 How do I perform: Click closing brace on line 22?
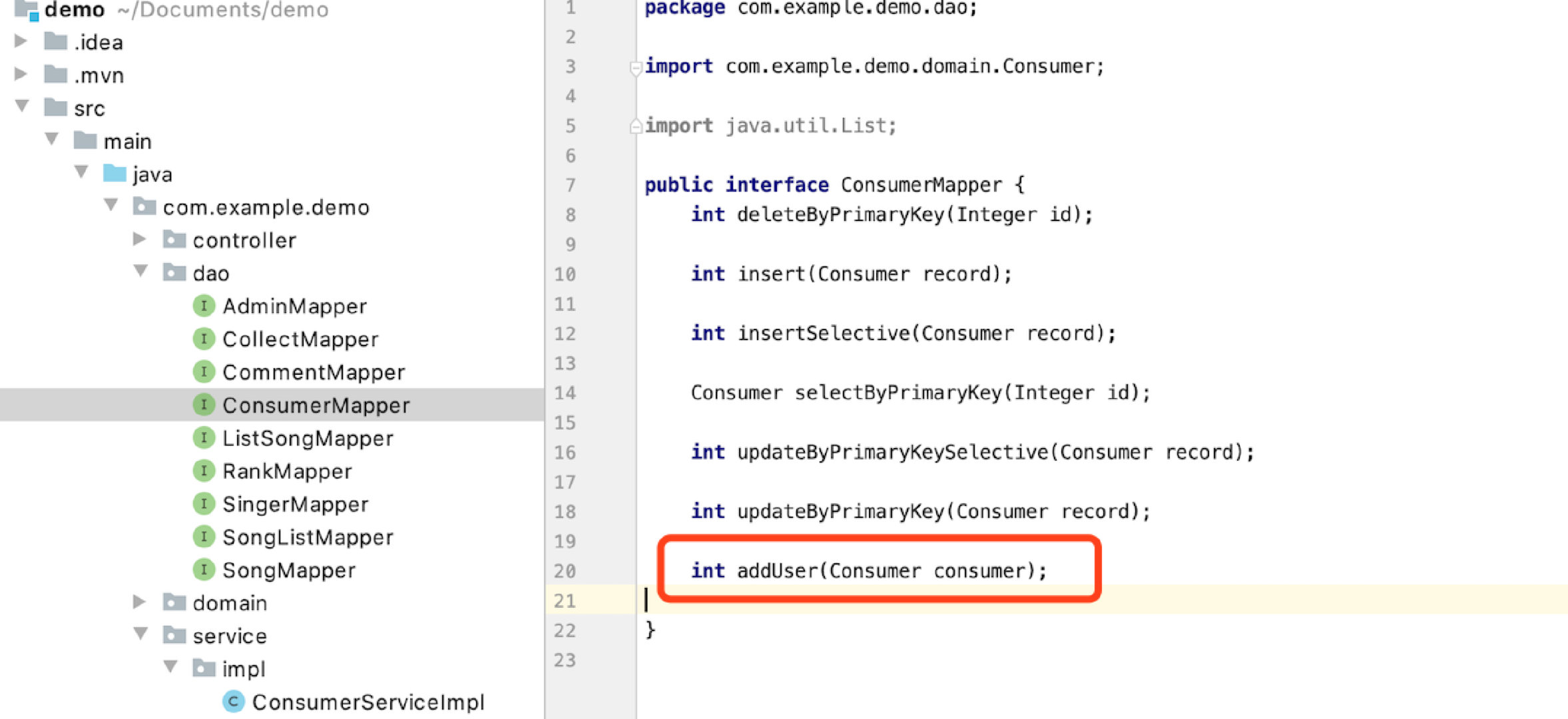coord(650,629)
